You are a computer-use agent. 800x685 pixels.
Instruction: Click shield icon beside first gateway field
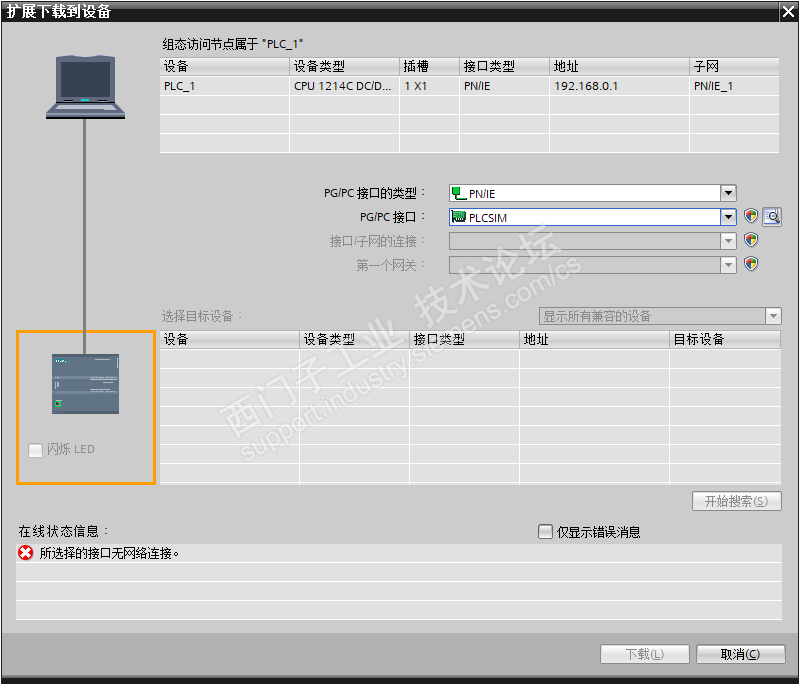(x=751, y=264)
